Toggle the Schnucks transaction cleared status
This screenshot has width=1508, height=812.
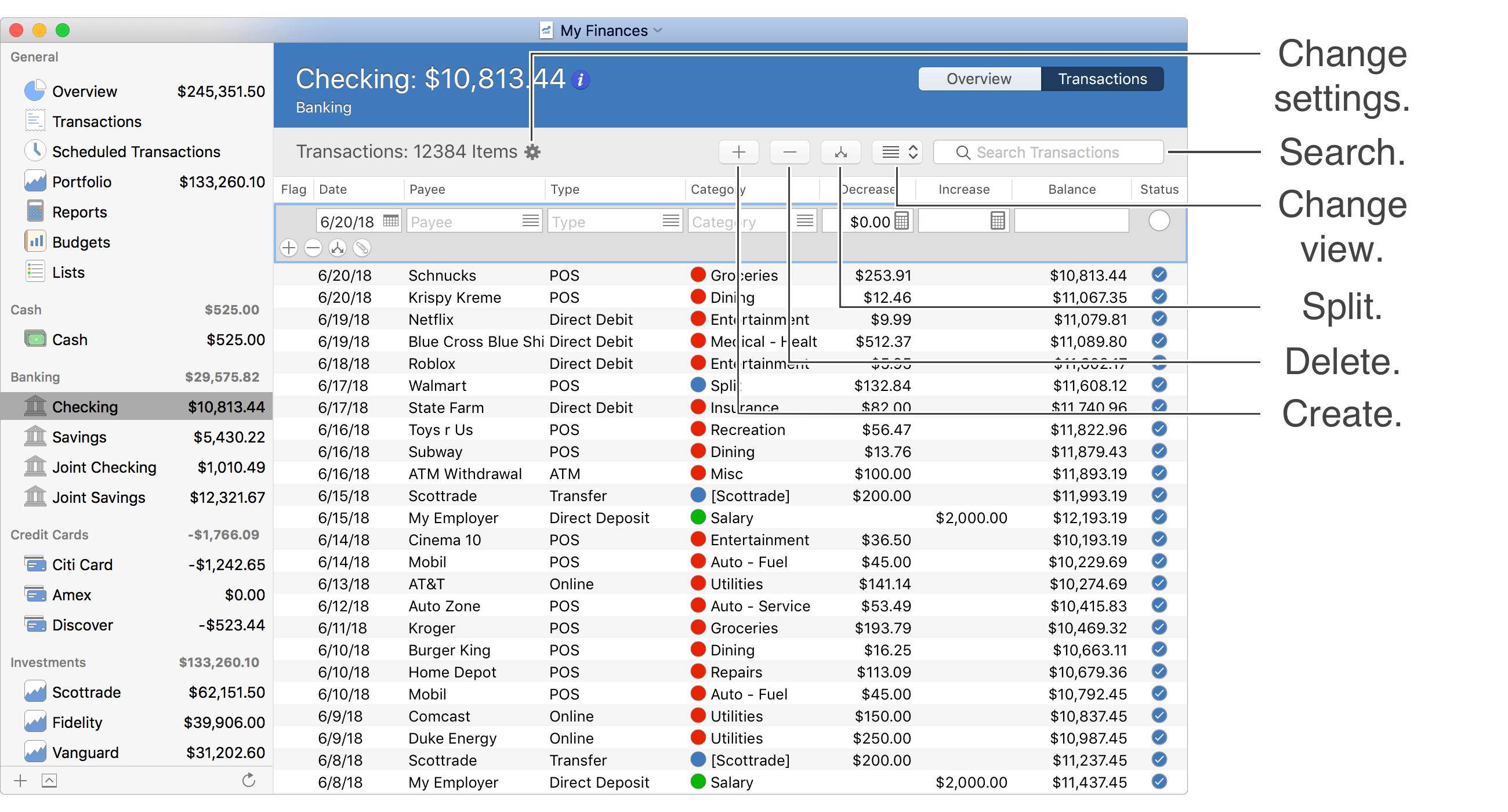1158,276
